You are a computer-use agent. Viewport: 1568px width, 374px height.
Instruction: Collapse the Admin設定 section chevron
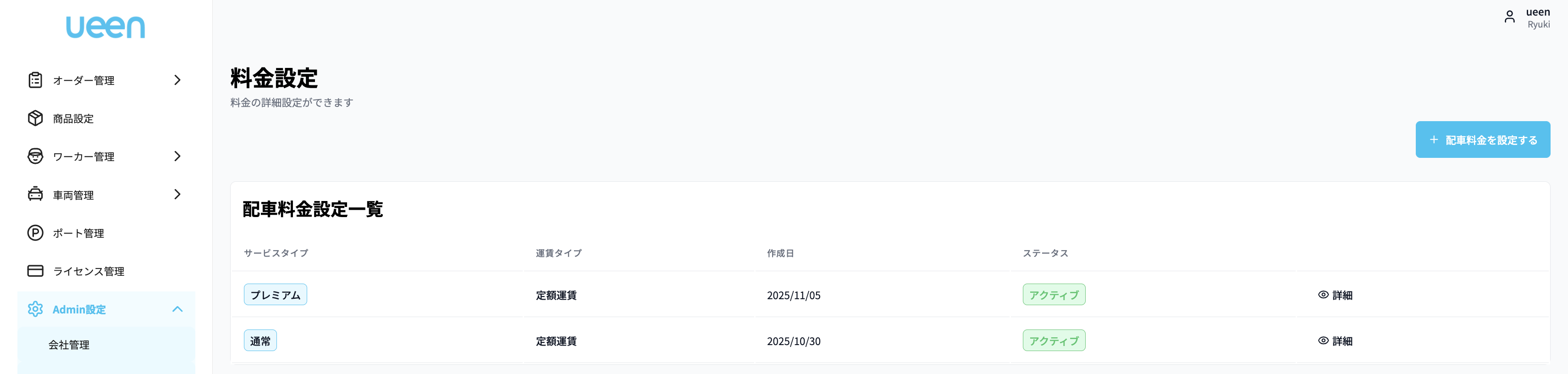click(177, 309)
